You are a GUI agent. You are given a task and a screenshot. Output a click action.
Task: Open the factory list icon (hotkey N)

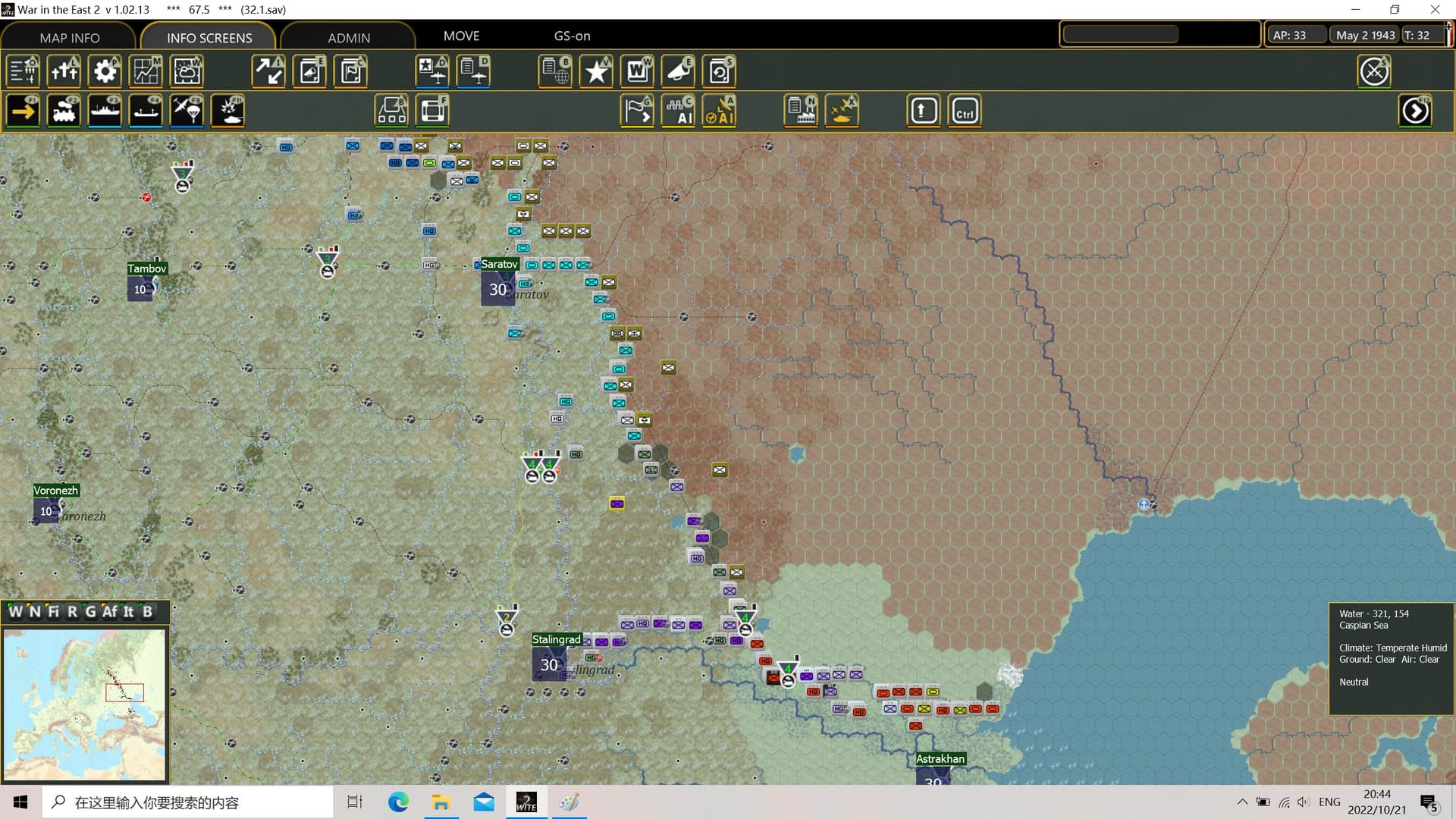801,111
